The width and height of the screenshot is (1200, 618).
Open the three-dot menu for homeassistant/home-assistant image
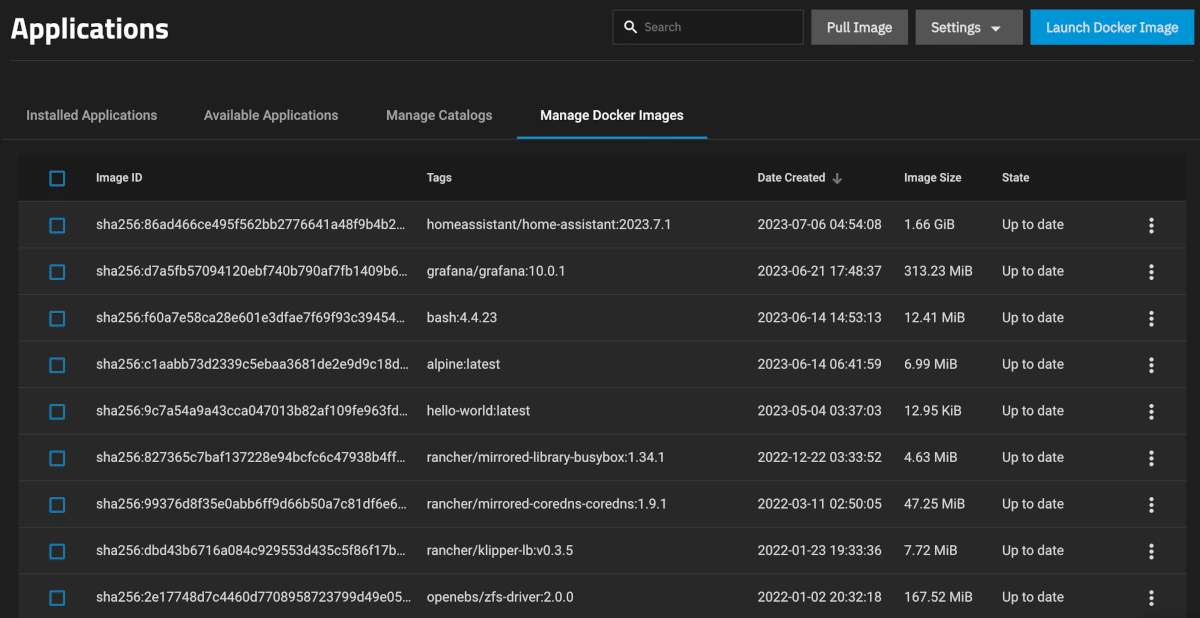(x=1151, y=225)
